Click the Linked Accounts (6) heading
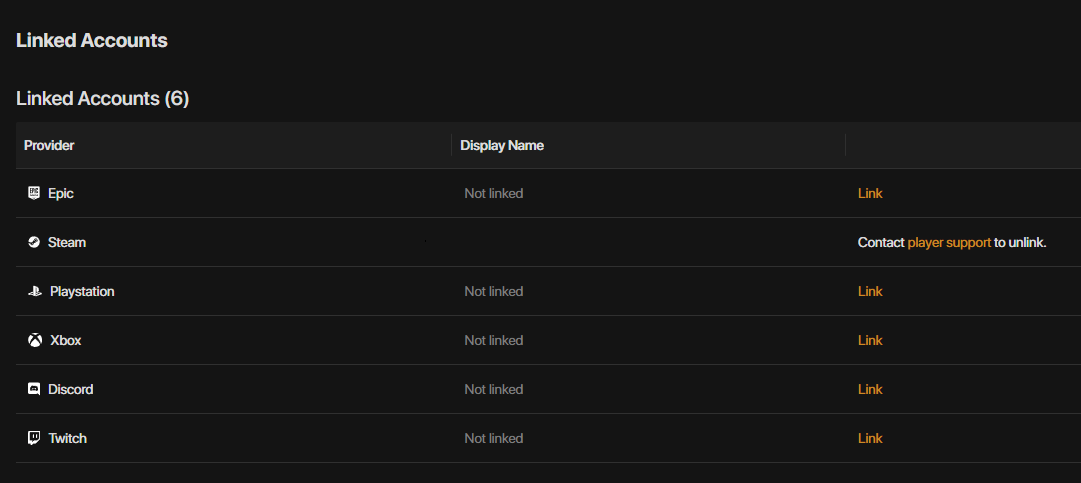Viewport: 1081px width, 483px height. click(103, 98)
